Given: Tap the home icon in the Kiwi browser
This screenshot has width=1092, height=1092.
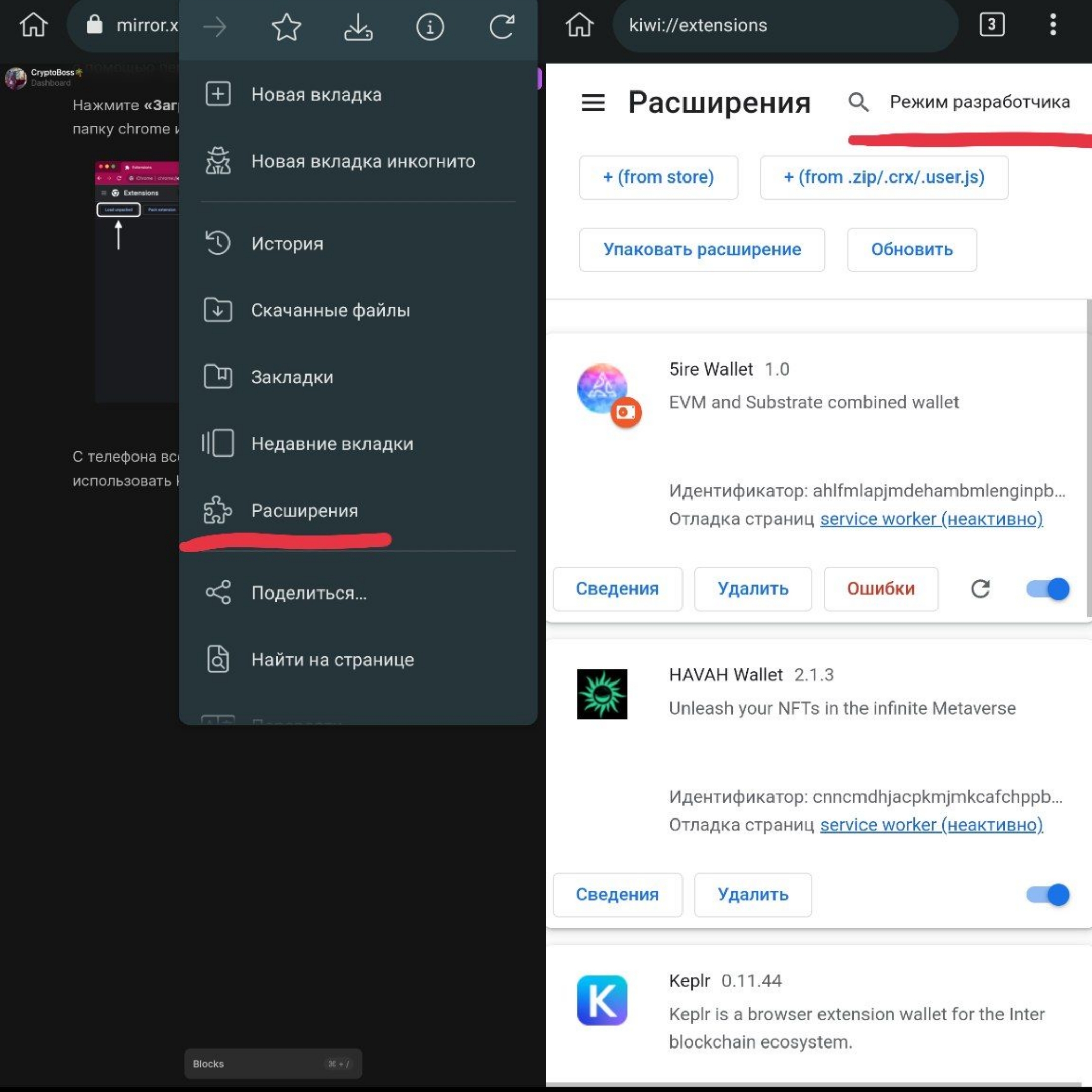Looking at the screenshot, I should pos(579,25).
